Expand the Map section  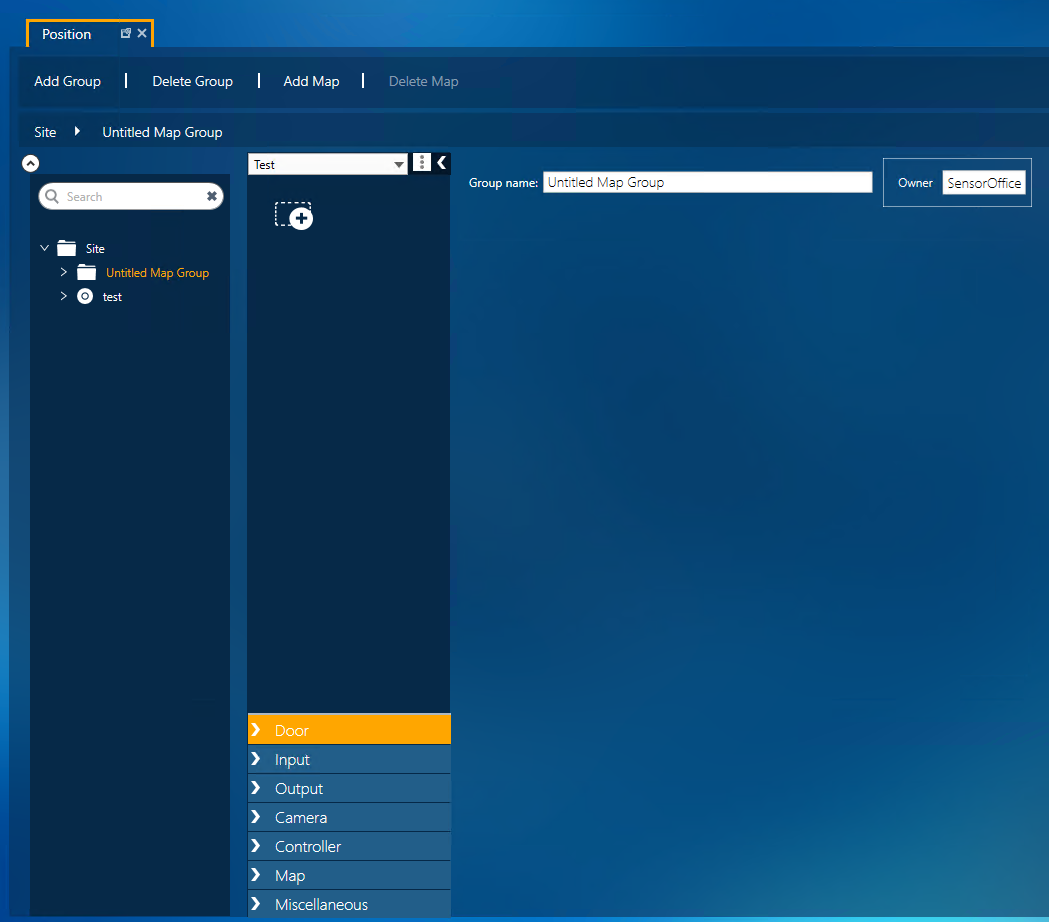[349, 875]
